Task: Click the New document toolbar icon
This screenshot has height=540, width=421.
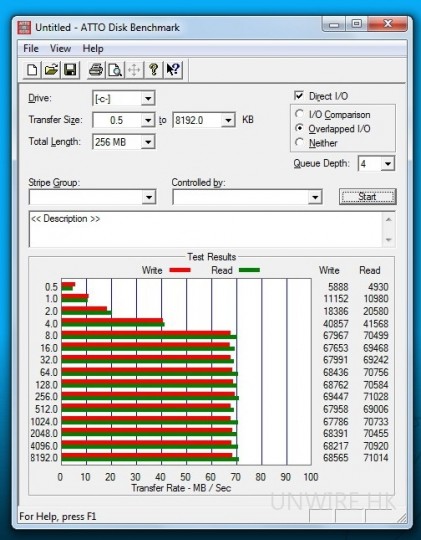Action: click(x=32, y=70)
